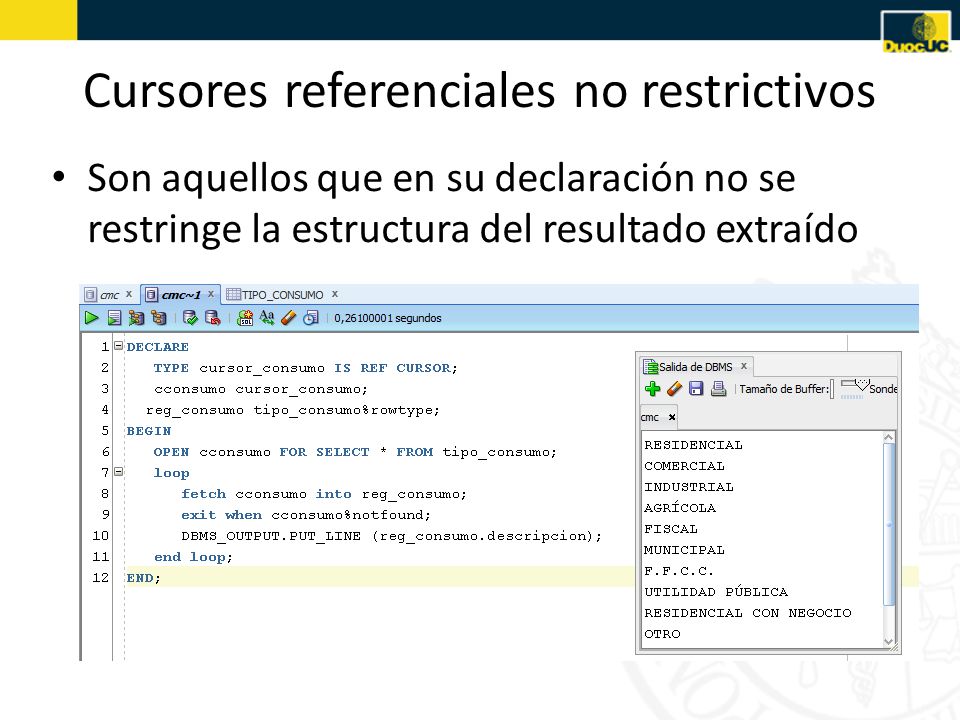Viewport: 960px width, 720px height.
Task: Click the Run Script icon
Action: point(114,318)
